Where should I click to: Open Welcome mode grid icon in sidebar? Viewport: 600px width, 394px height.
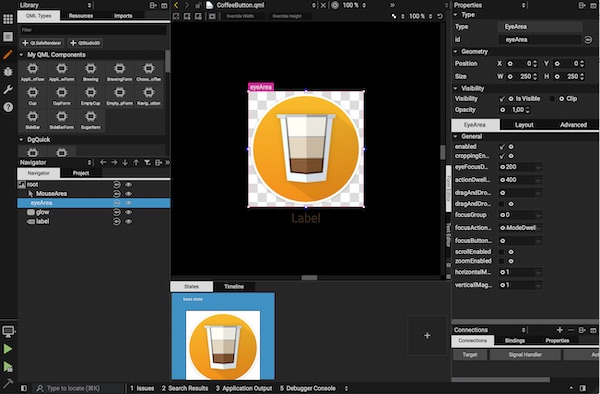click(x=8, y=19)
